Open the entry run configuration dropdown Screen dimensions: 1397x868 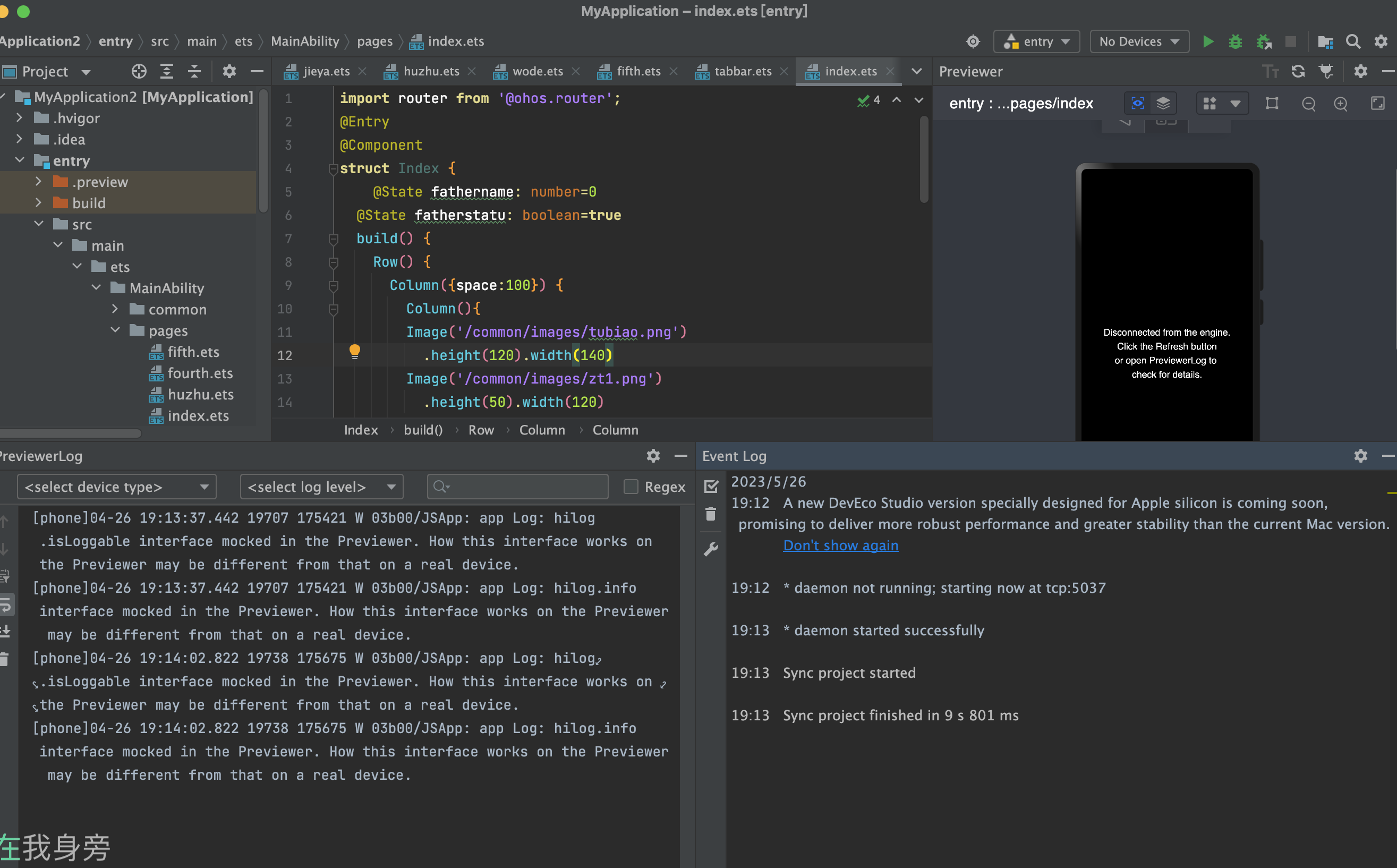(1036, 41)
